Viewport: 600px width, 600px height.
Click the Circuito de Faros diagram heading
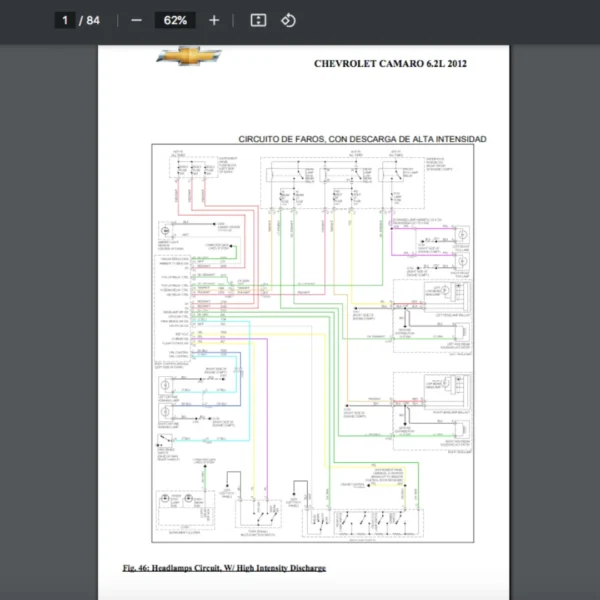click(x=362, y=139)
